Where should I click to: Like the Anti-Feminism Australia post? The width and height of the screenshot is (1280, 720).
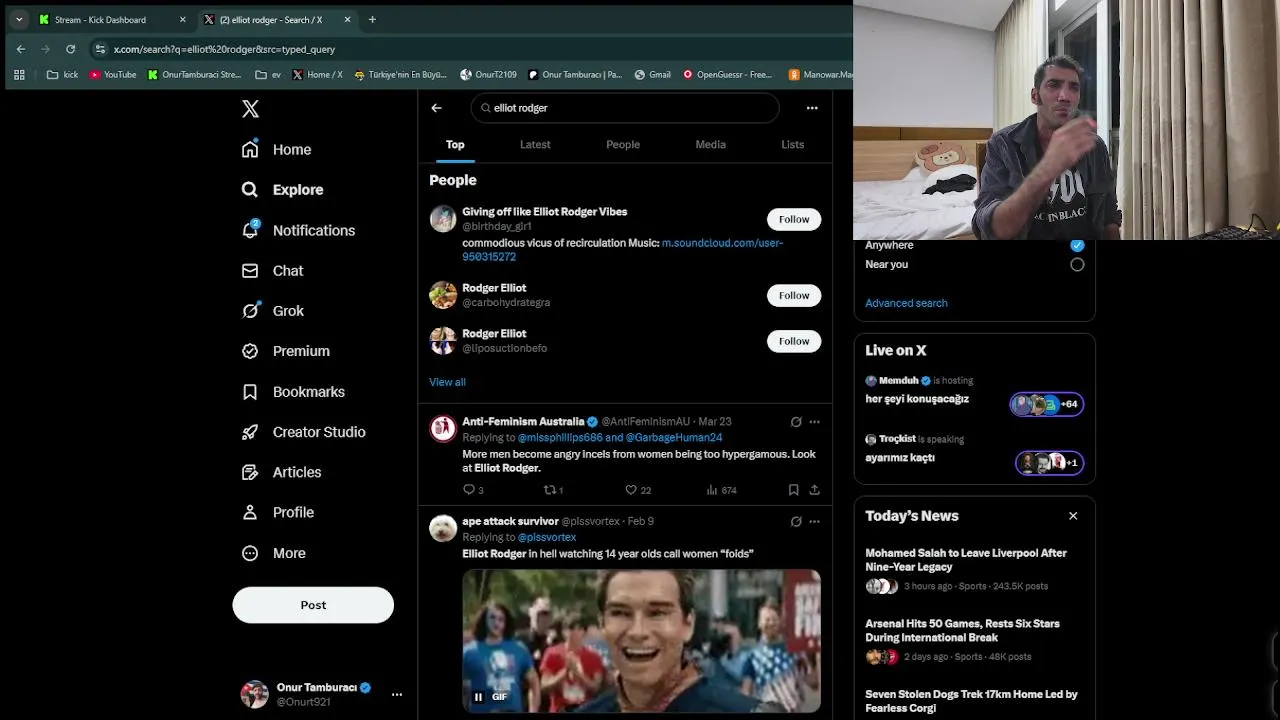click(x=638, y=490)
